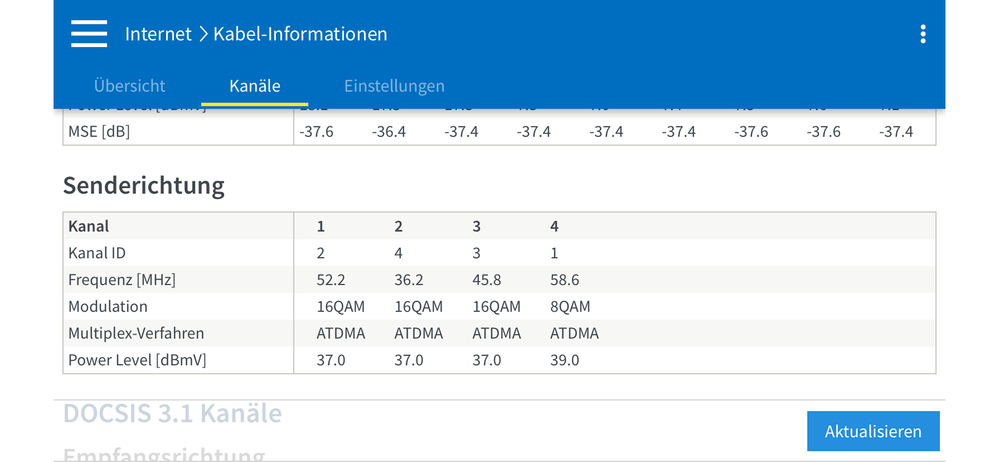Select the Kanäle tab
This screenshot has height=462, width=999.
coord(254,86)
